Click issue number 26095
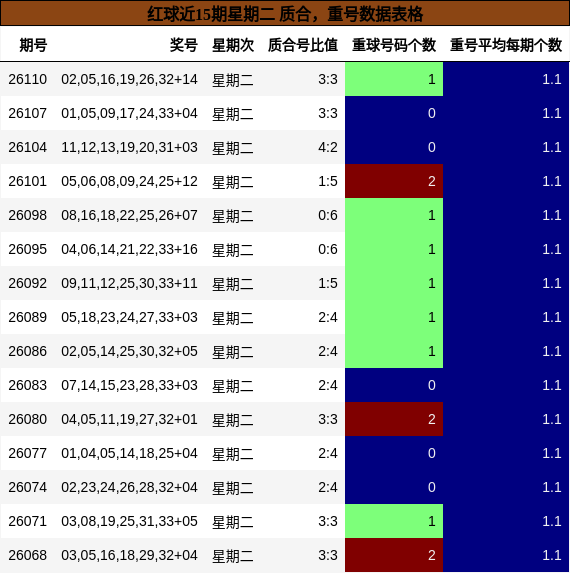The width and height of the screenshot is (570, 573). (x=28, y=249)
